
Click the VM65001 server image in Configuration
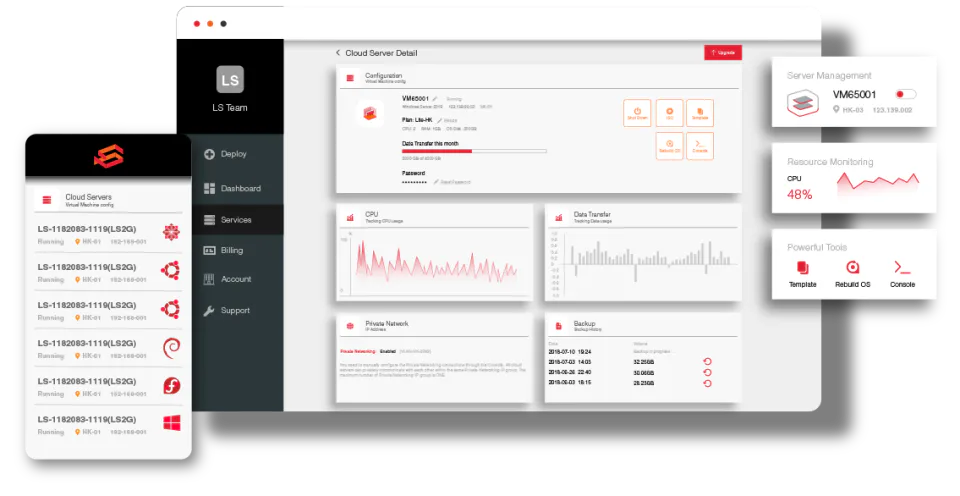(x=370, y=113)
